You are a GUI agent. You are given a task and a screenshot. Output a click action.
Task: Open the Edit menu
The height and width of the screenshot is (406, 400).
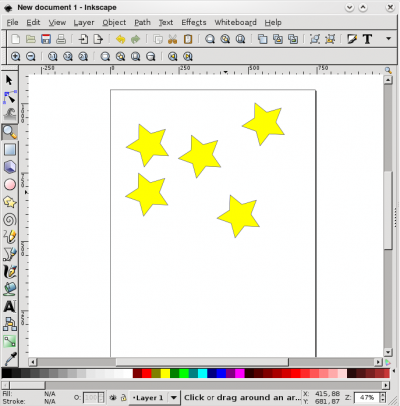coord(33,22)
